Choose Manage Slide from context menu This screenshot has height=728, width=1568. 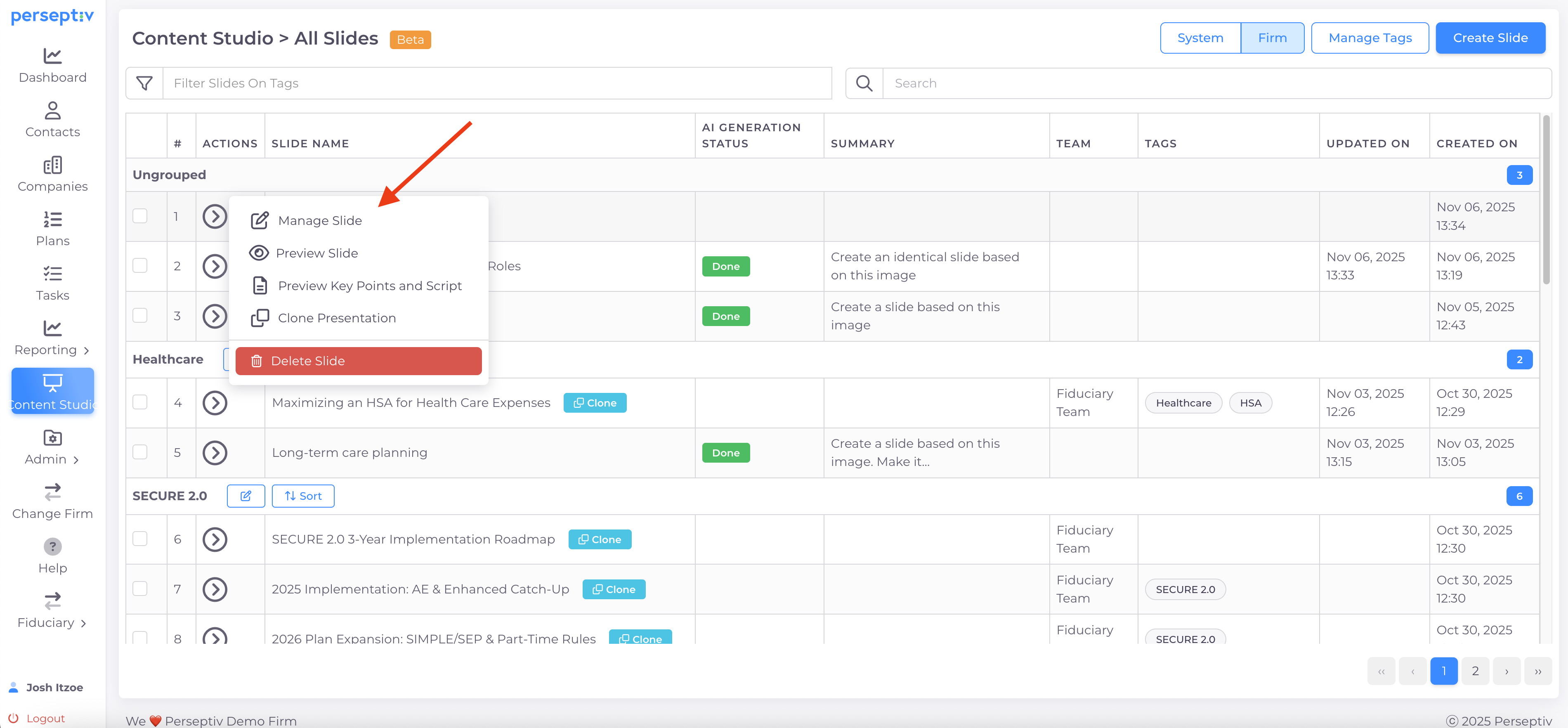click(319, 221)
